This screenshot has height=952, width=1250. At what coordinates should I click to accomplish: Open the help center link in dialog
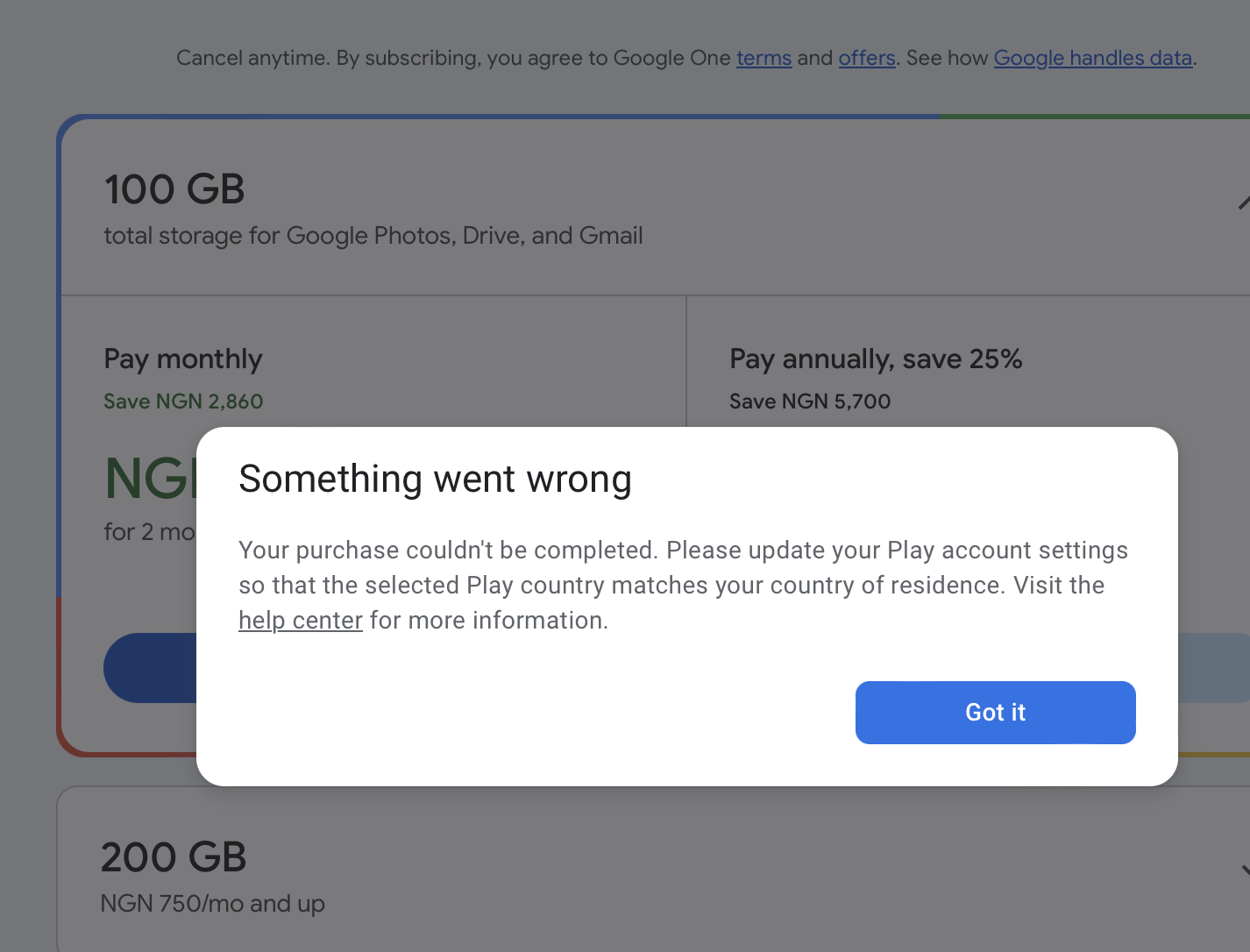[x=301, y=621]
